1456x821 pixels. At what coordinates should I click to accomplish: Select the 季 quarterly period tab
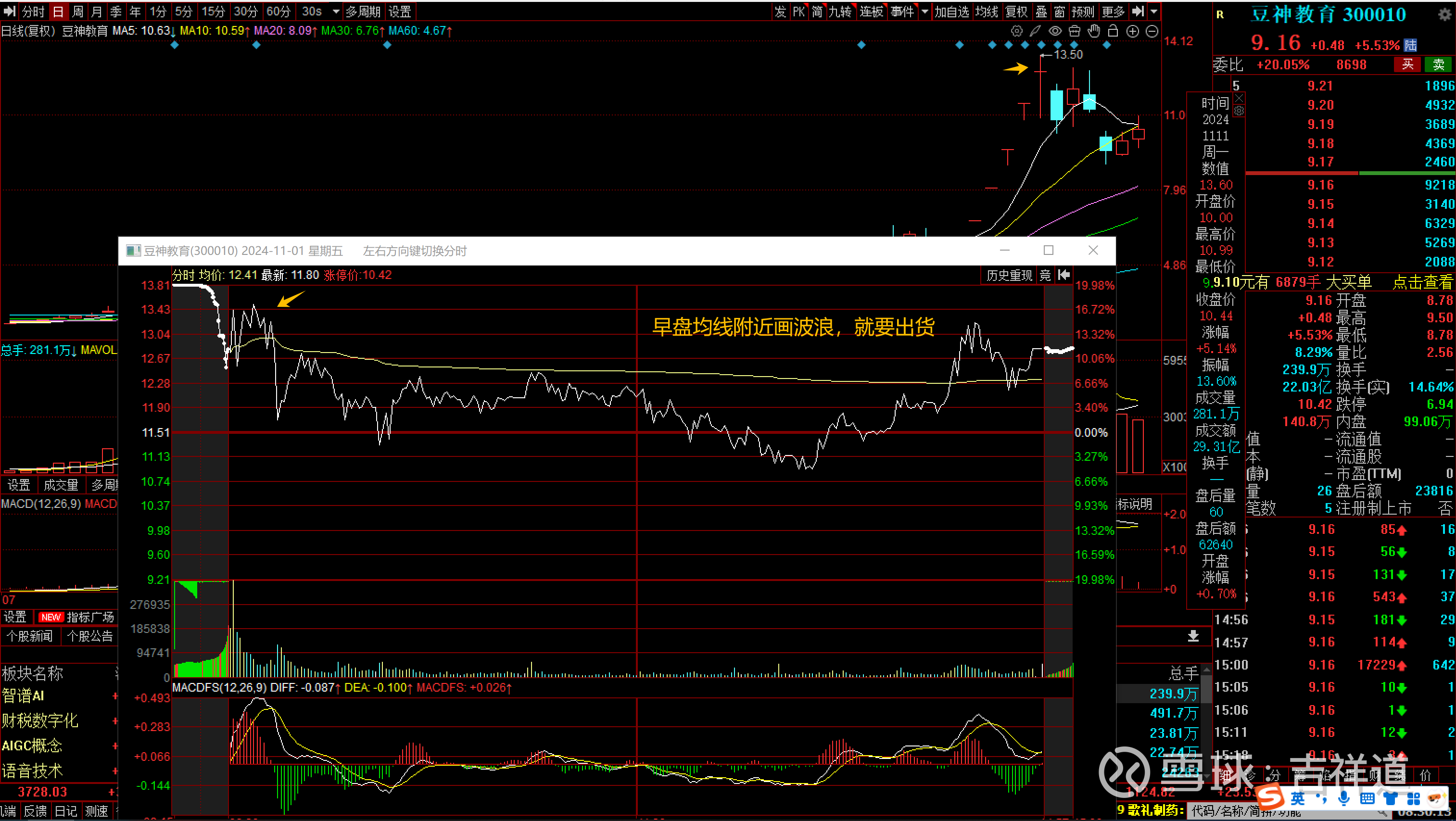click(116, 11)
